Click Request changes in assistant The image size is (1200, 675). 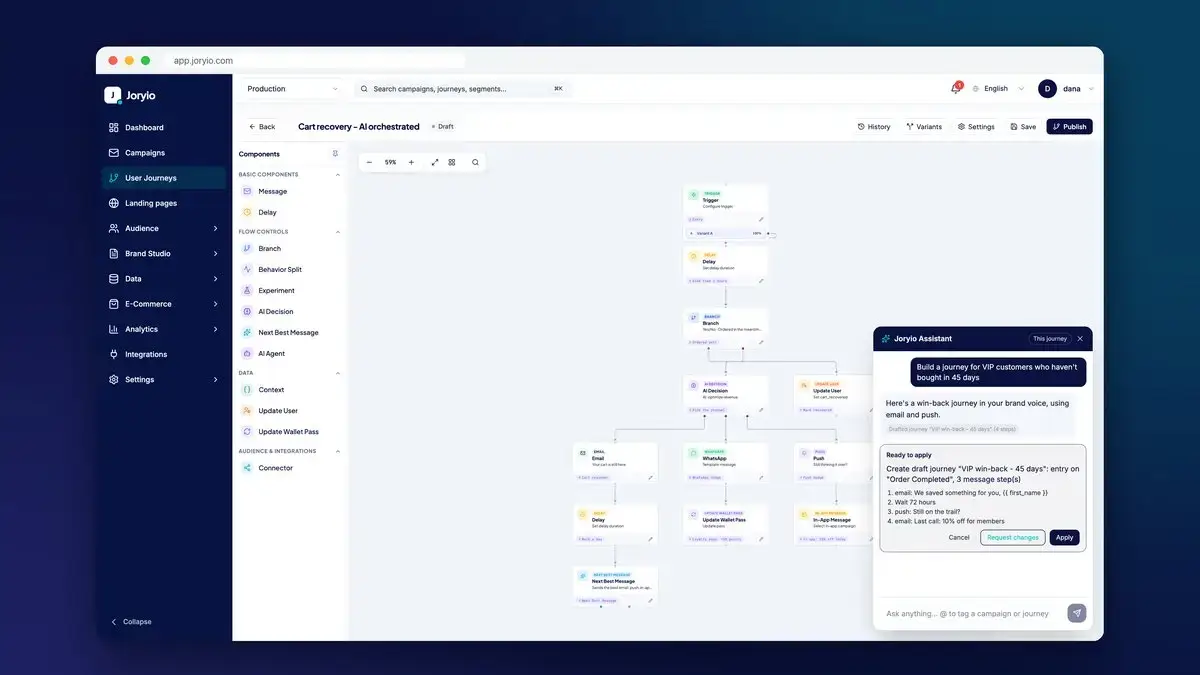pyautogui.click(x=1013, y=537)
